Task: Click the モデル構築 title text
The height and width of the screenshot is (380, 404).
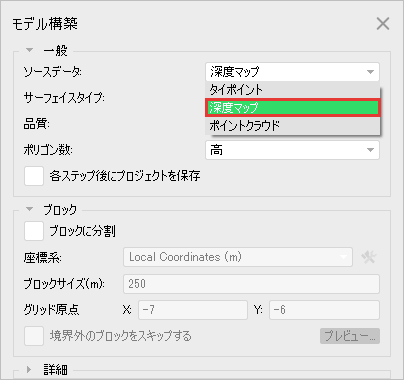Action: tap(45, 24)
